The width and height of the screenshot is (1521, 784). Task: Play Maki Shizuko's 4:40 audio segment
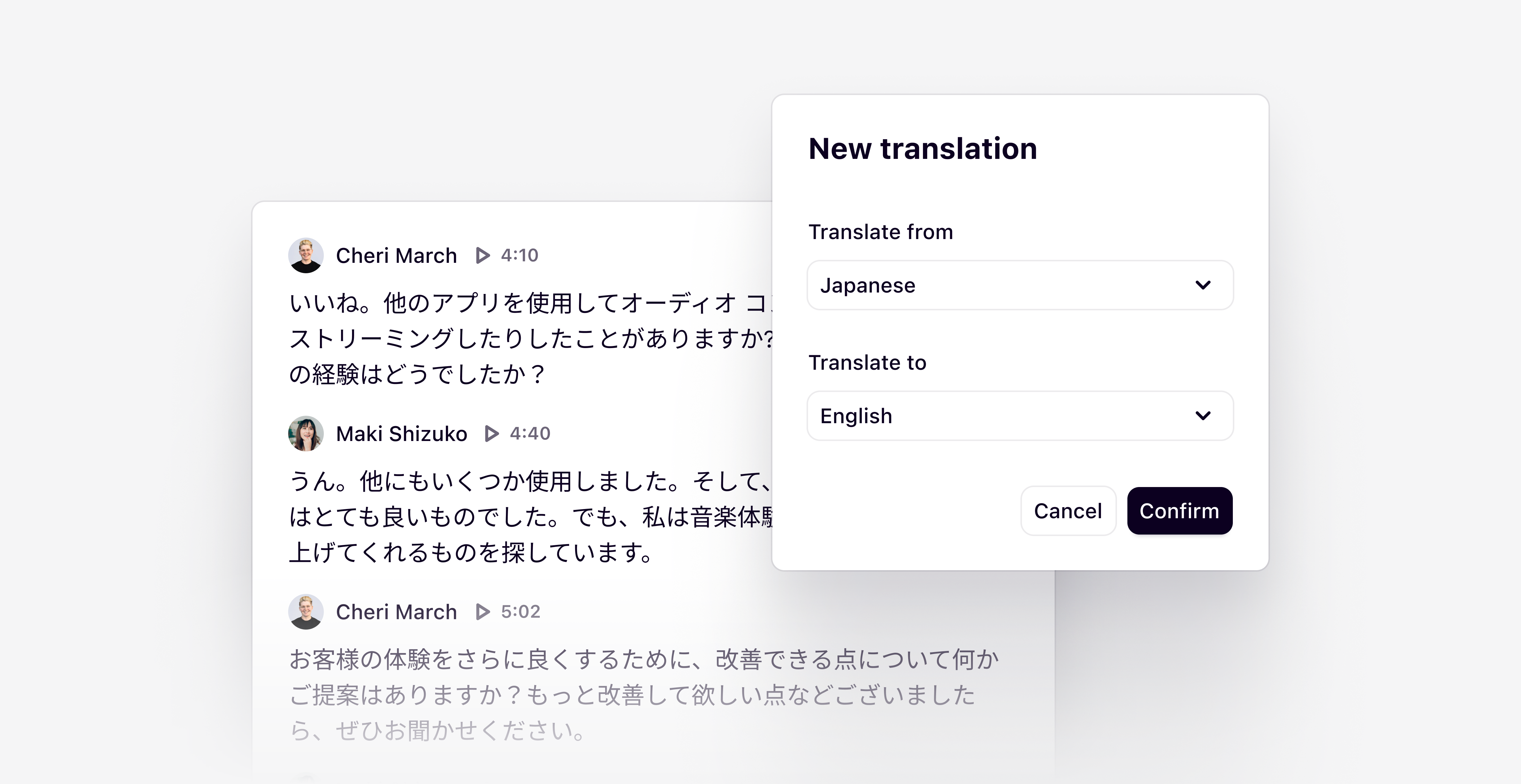(491, 434)
